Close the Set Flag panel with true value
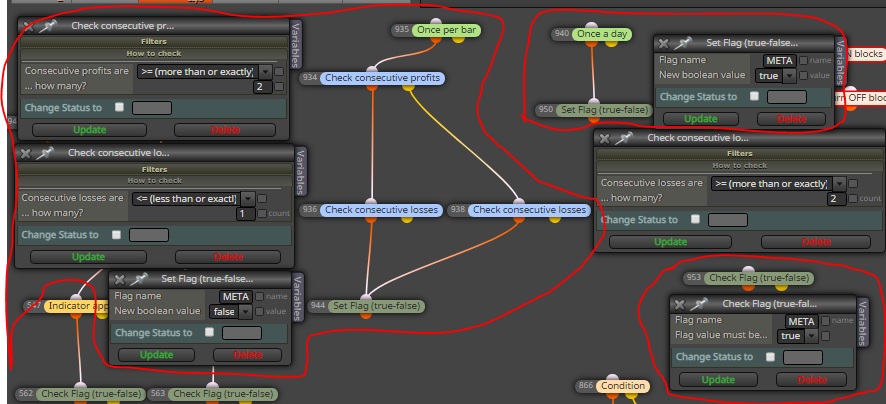This screenshot has height=404, width=886. click(x=664, y=43)
